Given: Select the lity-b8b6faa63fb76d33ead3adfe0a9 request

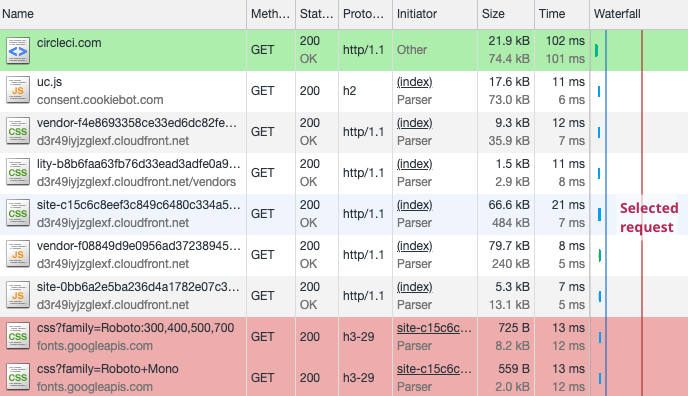Looking at the screenshot, I should (x=139, y=164).
